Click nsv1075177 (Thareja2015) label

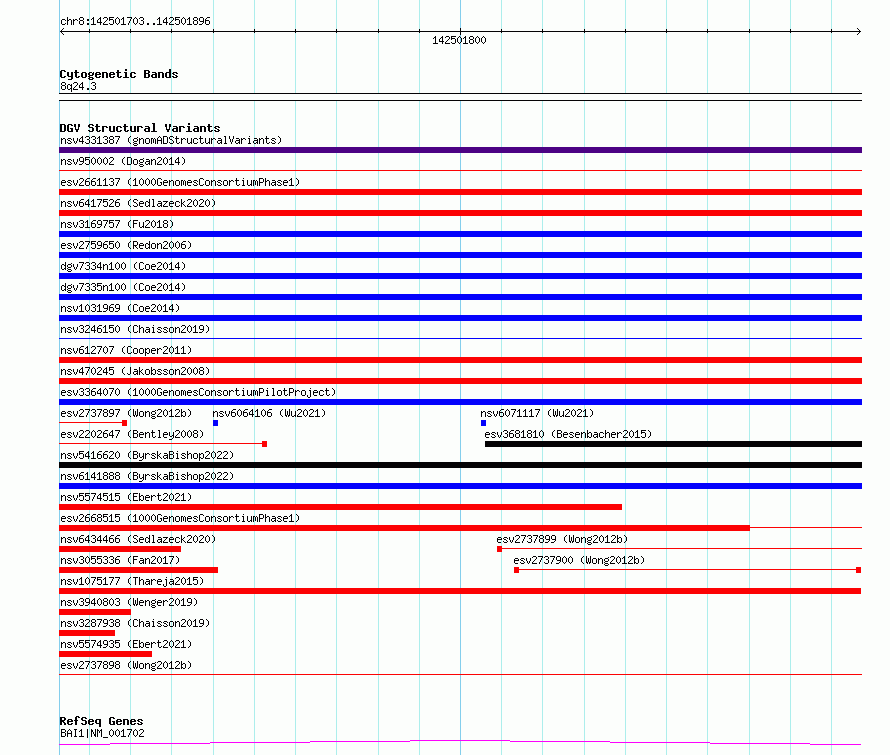[132, 581]
